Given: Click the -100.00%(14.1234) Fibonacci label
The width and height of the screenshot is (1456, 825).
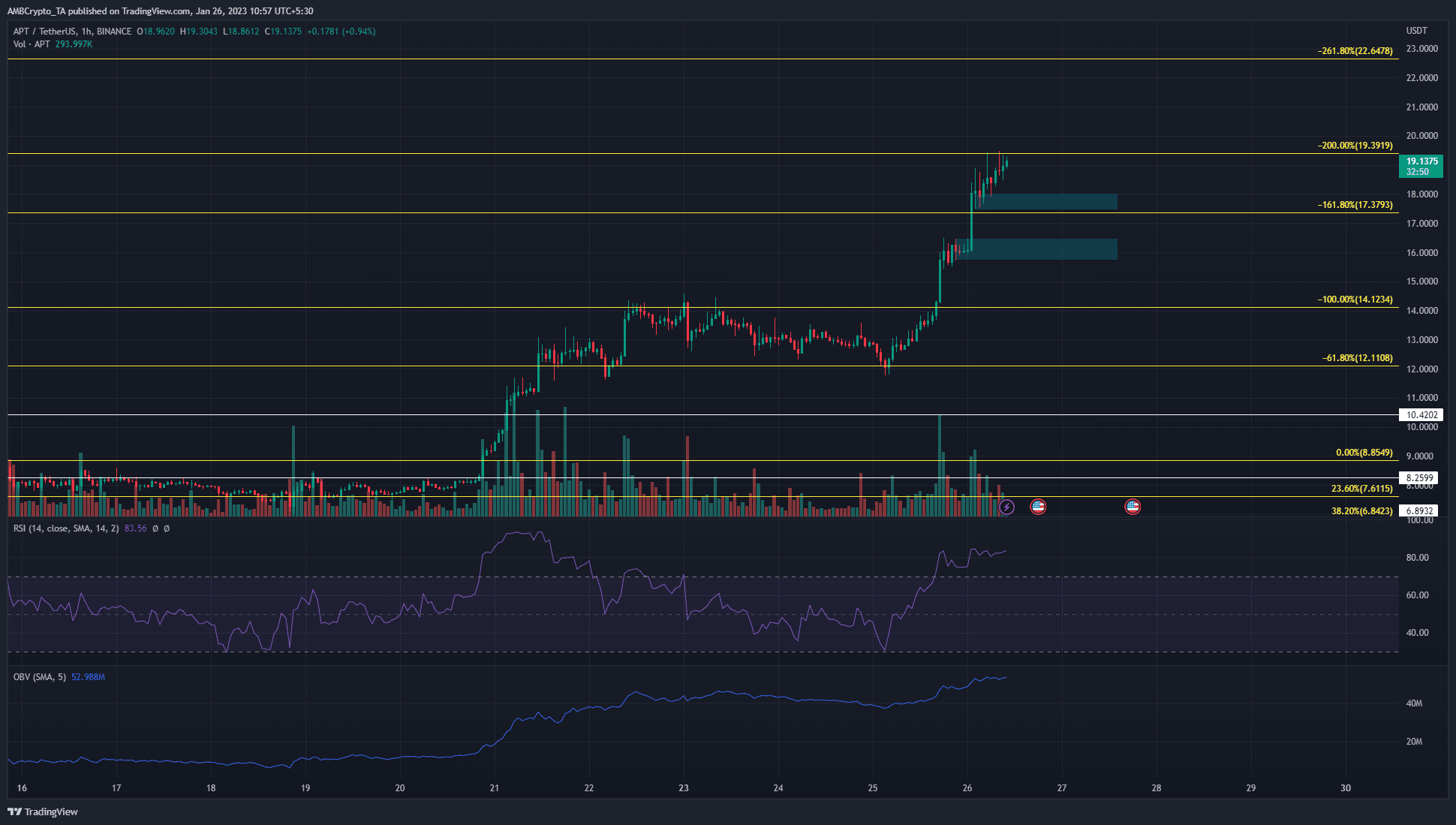Looking at the screenshot, I should (x=1355, y=300).
